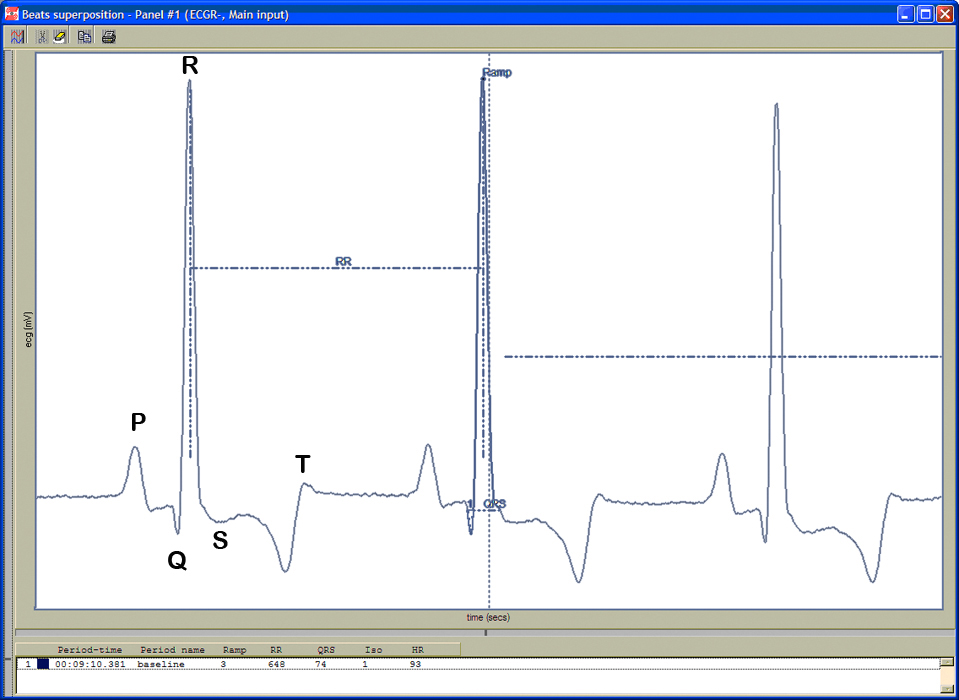Click the scissors cut icon

[43, 37]
